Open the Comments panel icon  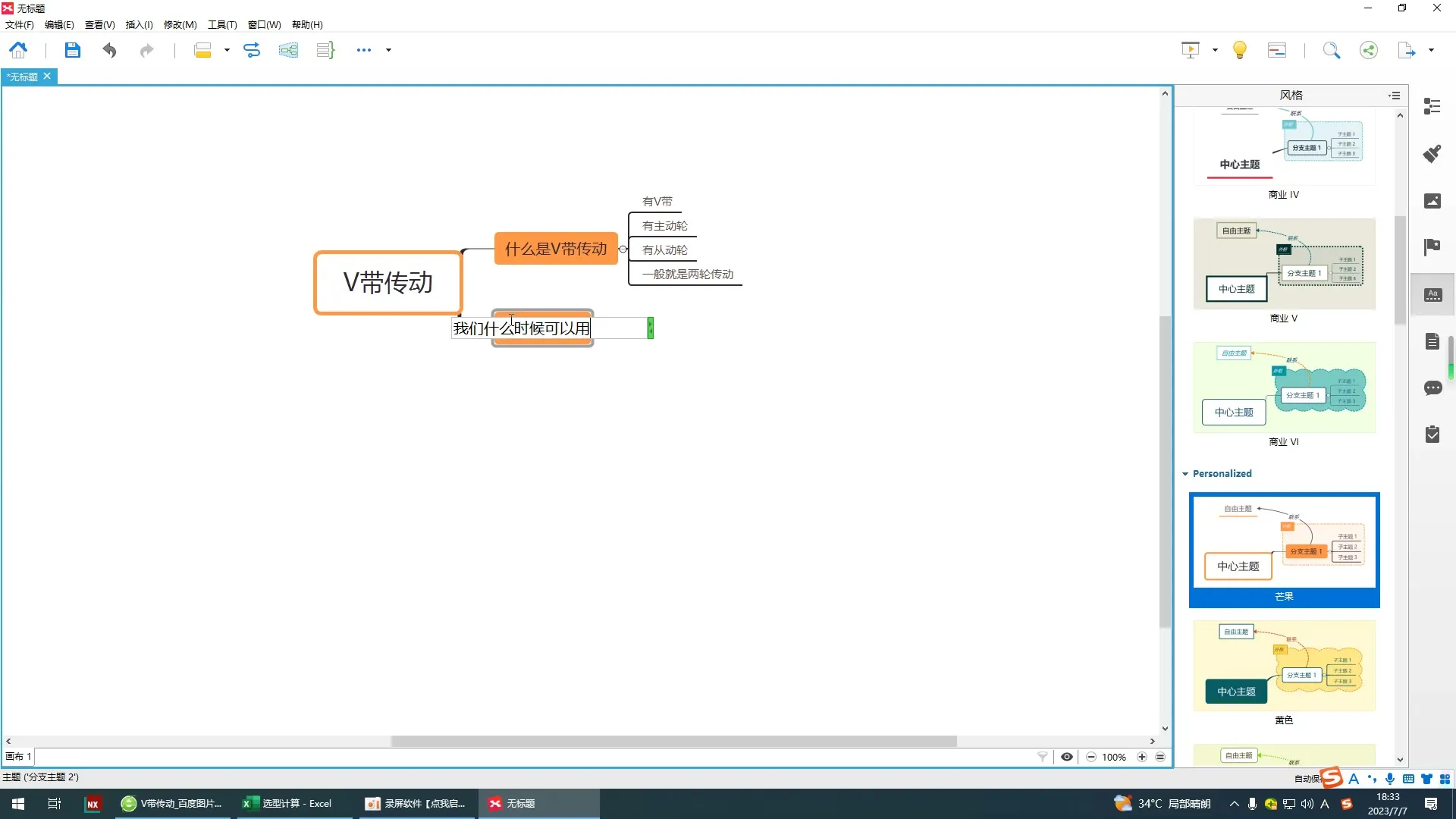click(x=1432, y=388)
